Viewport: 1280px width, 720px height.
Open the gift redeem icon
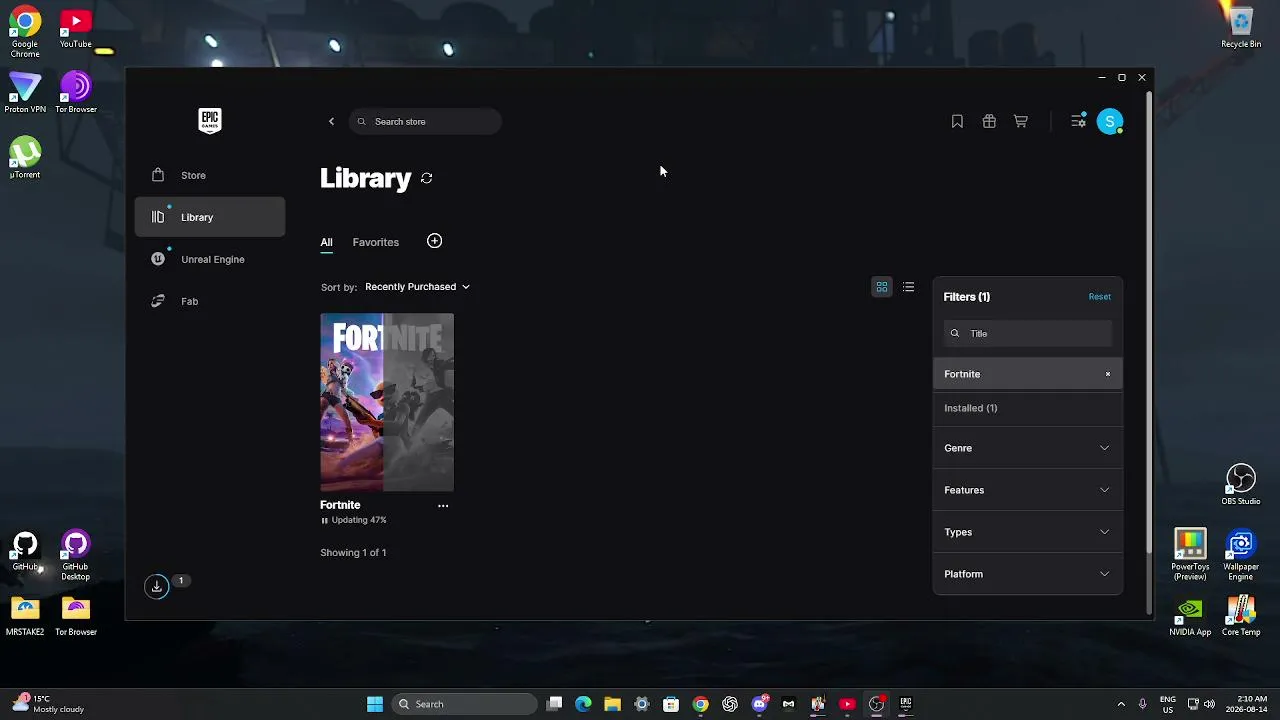[x=989, y=122]
